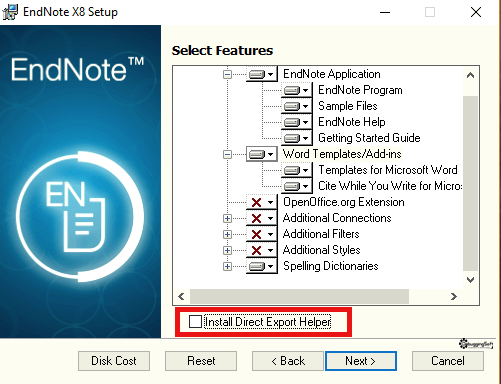Select the Word Templates/Add-ins label
The width and height of the screenshot is (501, 384).
342,154
